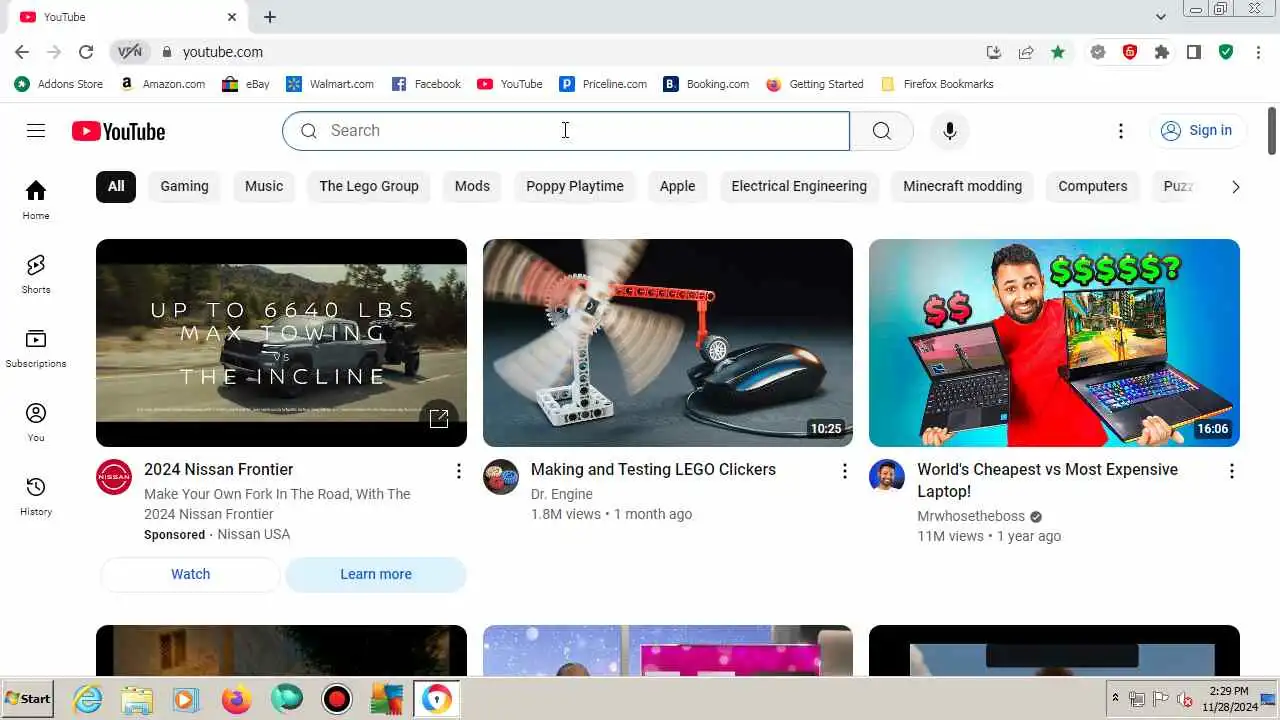The width and height of the screenshot is (1280, 720).
Task: Show hidden system tray icons
Action: (x=1115, y=699)
